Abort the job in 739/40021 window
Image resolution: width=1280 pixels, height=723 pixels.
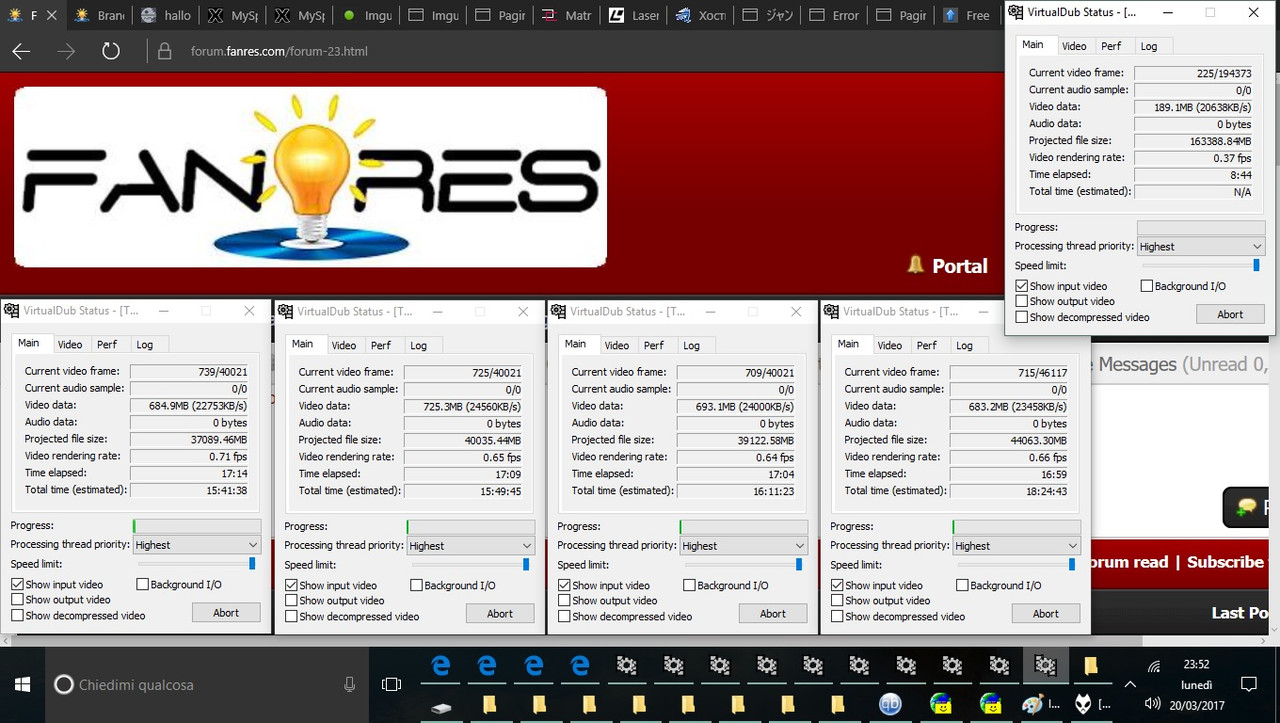(226, 612)
